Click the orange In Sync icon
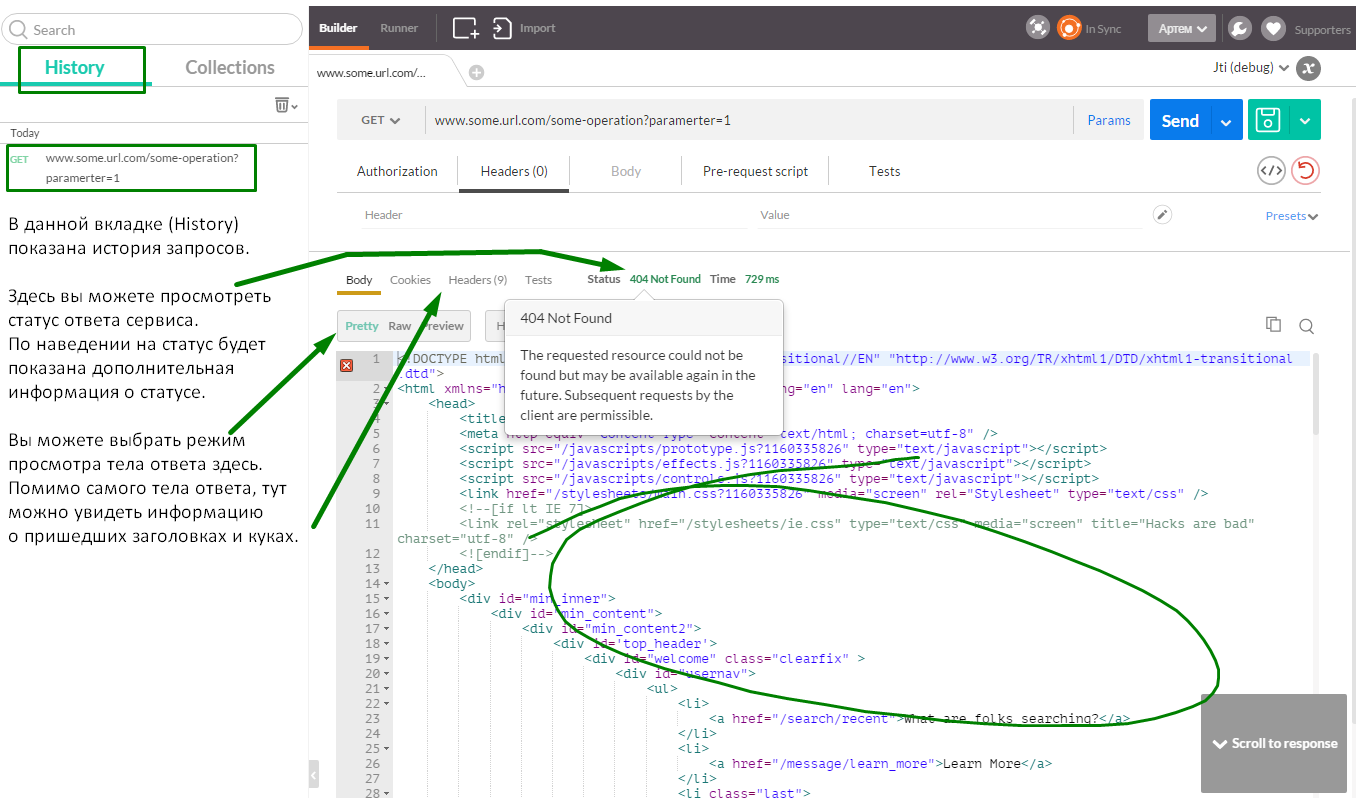Image resolution: width=1356 pixels, height=798 pixels. point(1069,28)
